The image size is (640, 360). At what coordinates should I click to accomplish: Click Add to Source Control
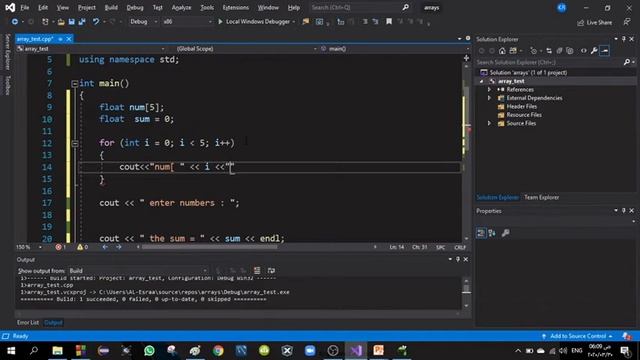(578, 336)
